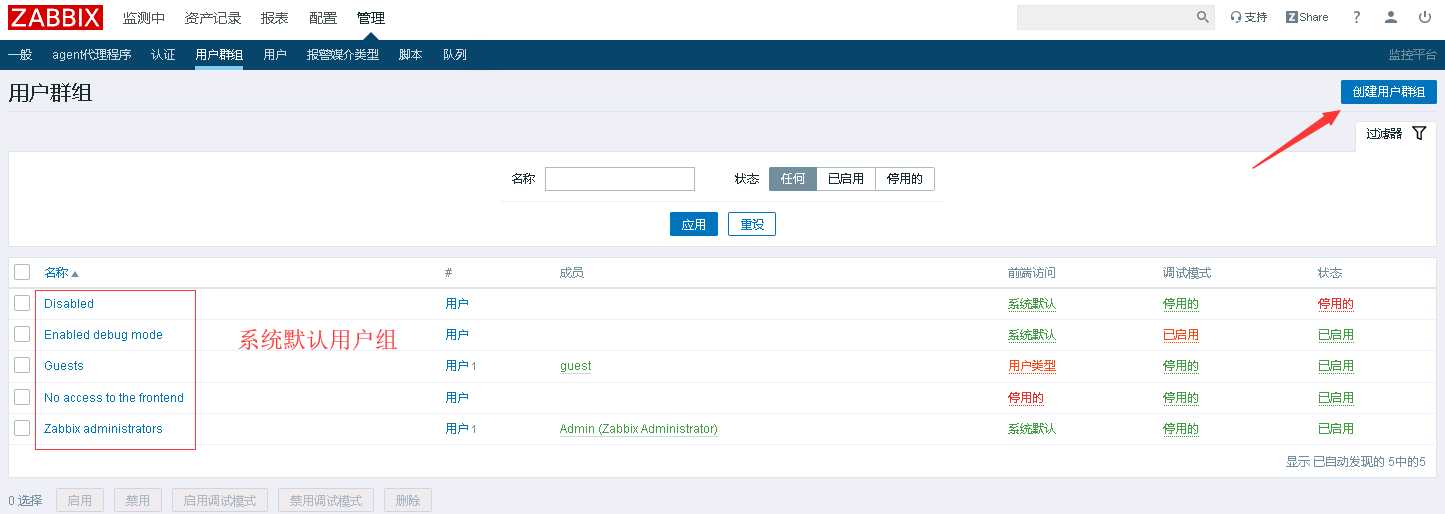
Task: Focus the 名称 filter input field
Action: tap(620, 179)
